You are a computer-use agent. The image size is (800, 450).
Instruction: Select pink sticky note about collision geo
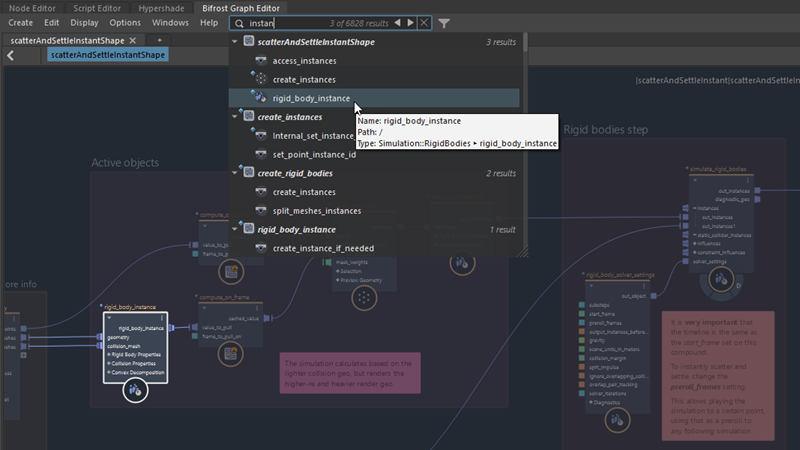tap(350, 373)
